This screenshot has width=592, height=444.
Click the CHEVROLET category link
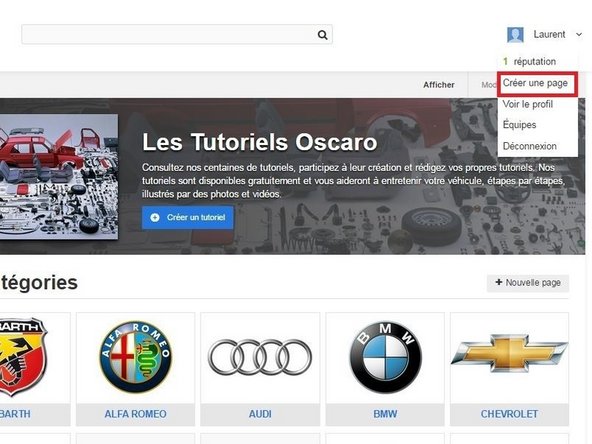coord(509,414)
